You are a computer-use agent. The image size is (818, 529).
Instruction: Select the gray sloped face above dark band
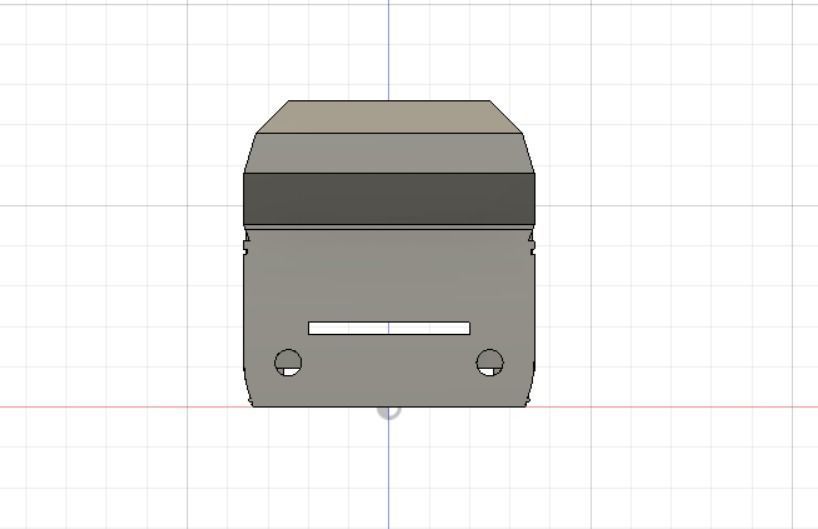(389, 153)
